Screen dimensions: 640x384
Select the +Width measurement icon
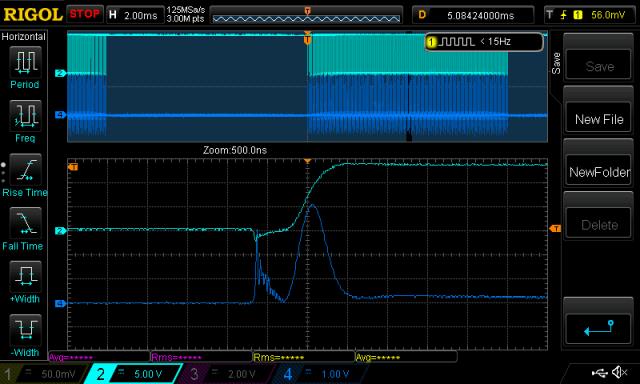(x=25, y=276)
